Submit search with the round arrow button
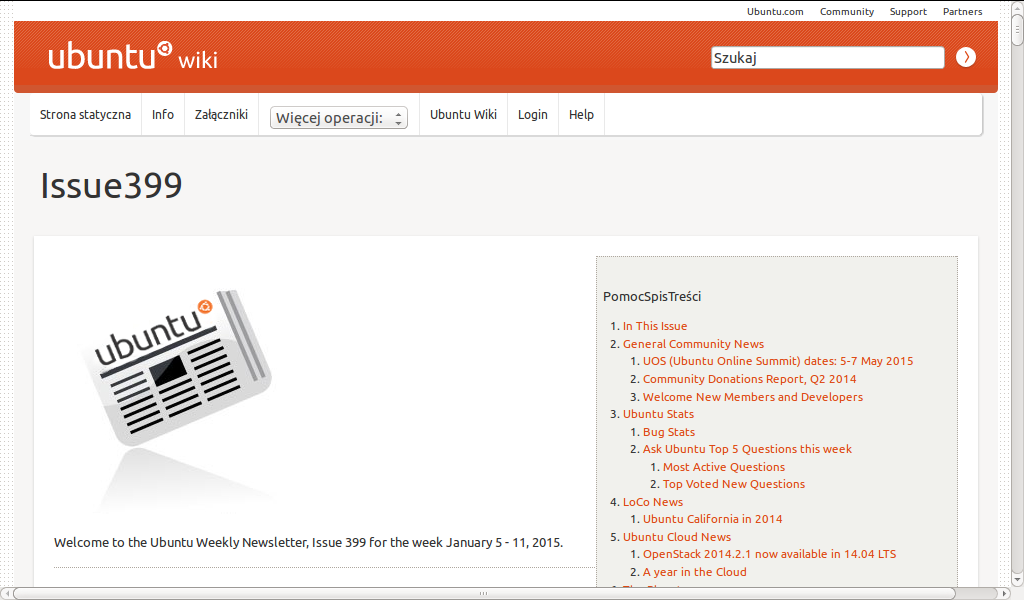The image size is (1024, 600). (x=966, y=57)
